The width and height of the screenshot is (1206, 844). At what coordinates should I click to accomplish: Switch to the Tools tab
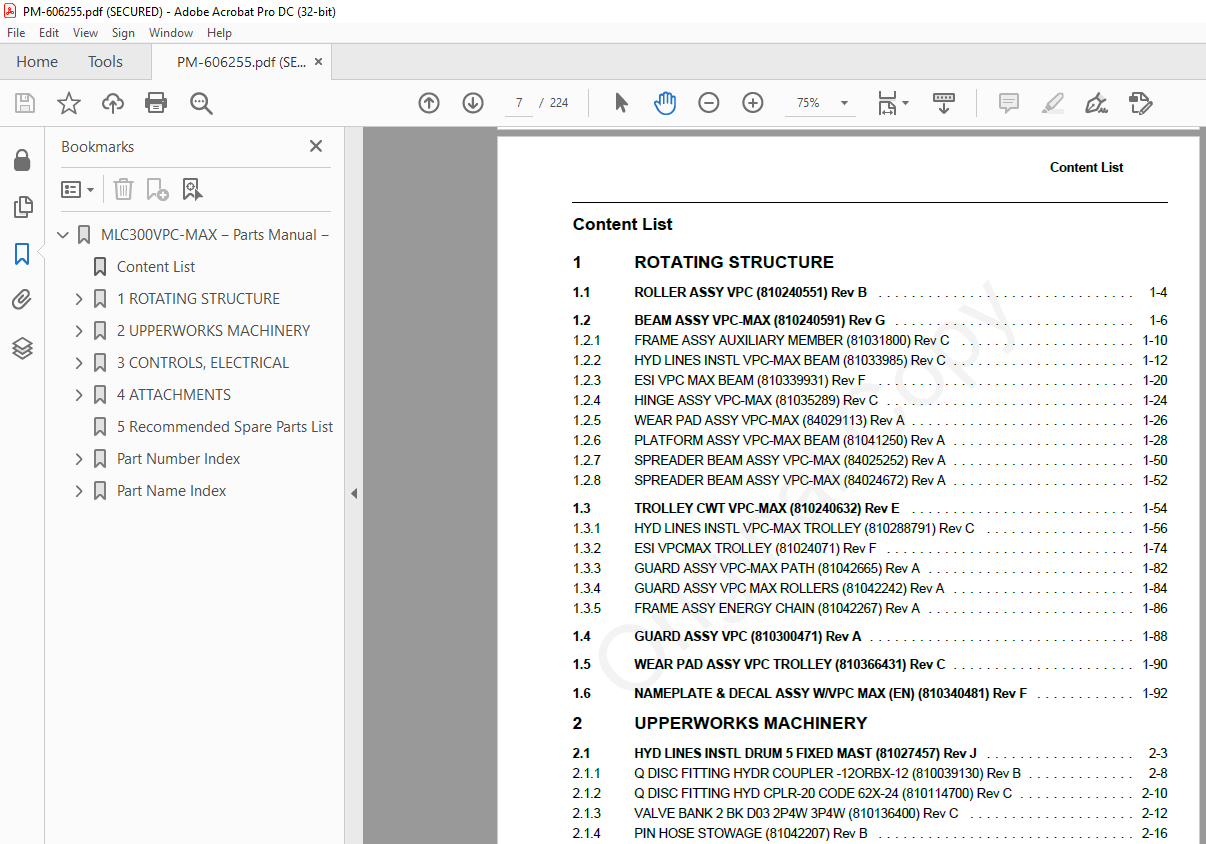click(x=105, y=62)
